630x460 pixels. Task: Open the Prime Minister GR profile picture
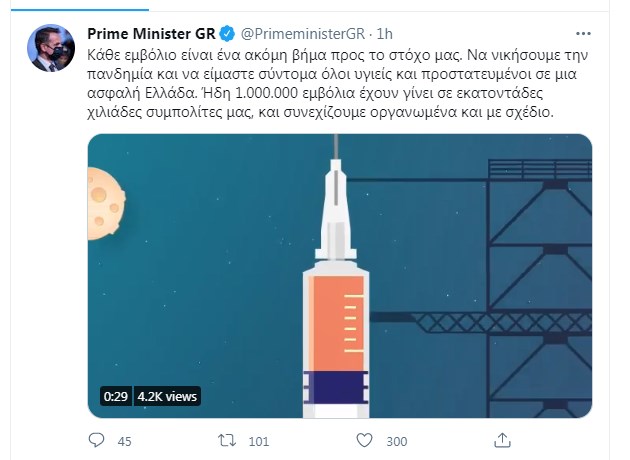click(x=51, y=48)
